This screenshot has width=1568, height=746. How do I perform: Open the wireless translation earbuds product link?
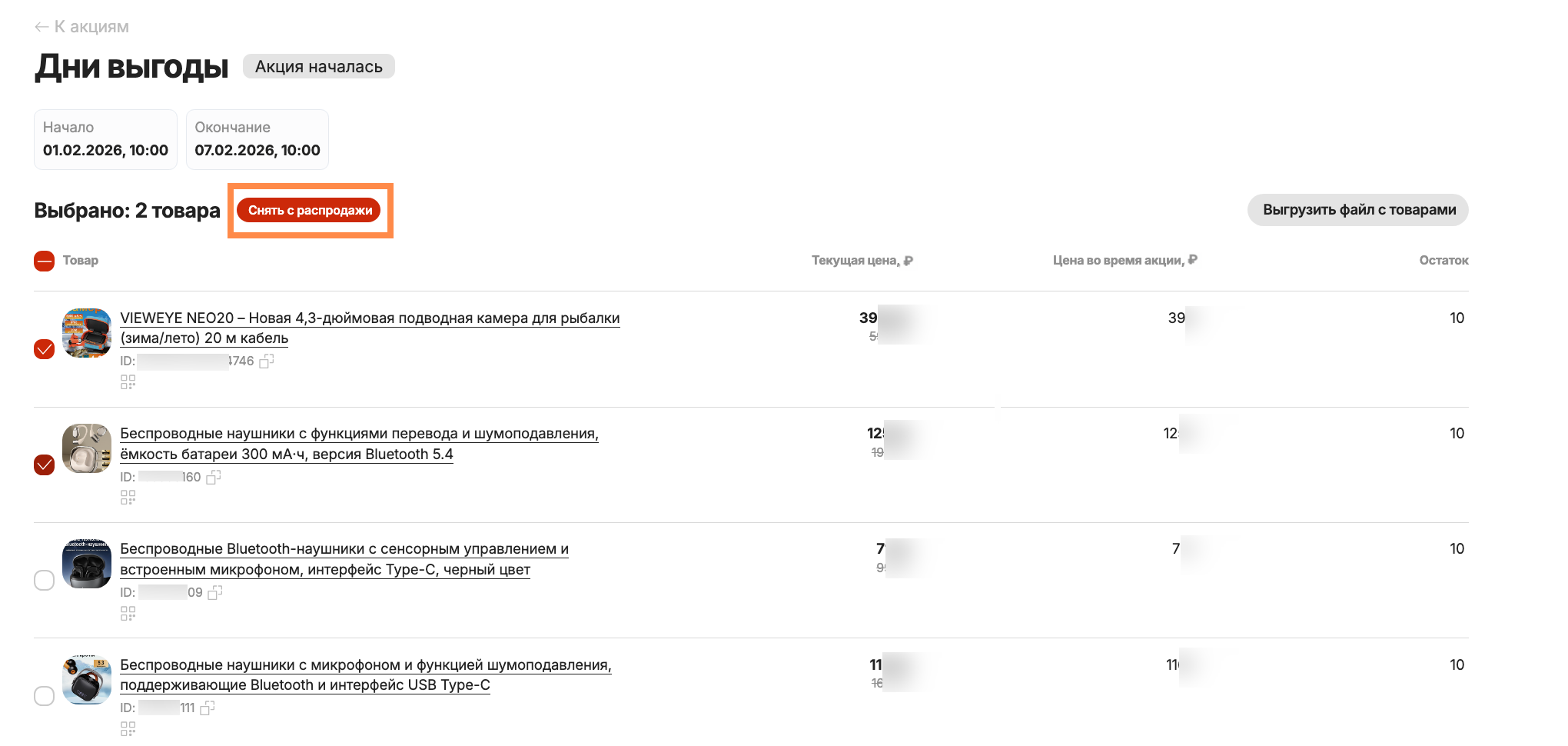(x=358, y=434)
